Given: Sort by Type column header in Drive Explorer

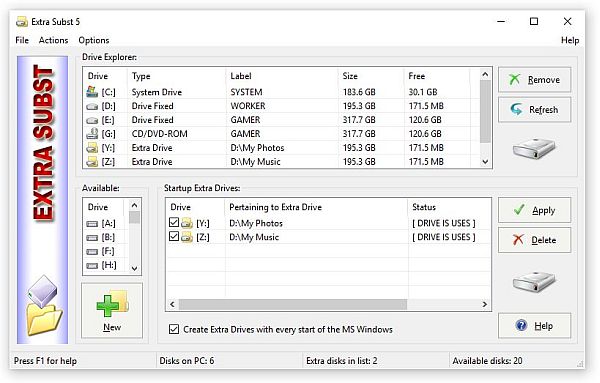Looking at the screenshot, I should [177, 76].
